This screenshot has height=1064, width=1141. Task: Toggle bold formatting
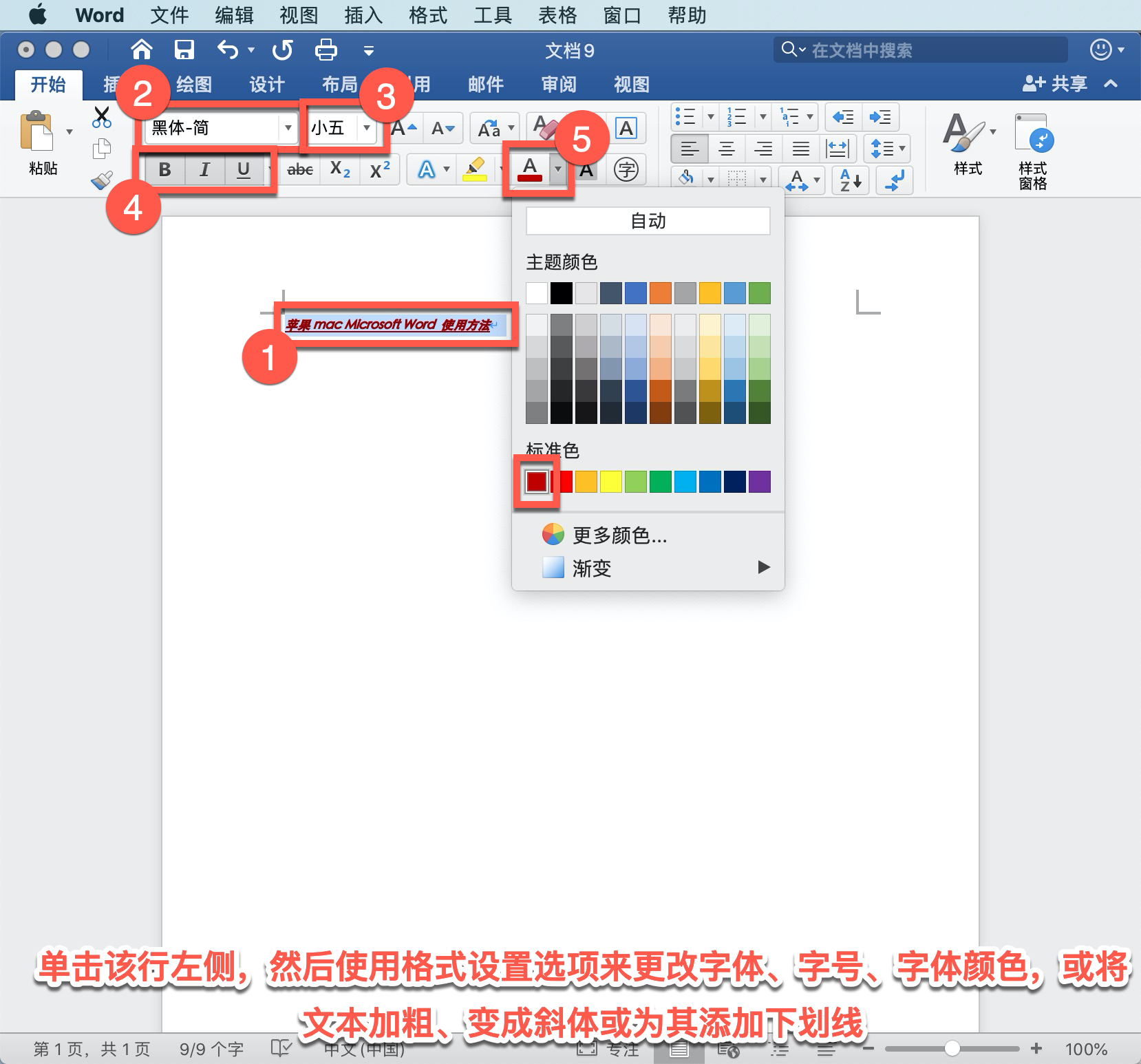164,169
